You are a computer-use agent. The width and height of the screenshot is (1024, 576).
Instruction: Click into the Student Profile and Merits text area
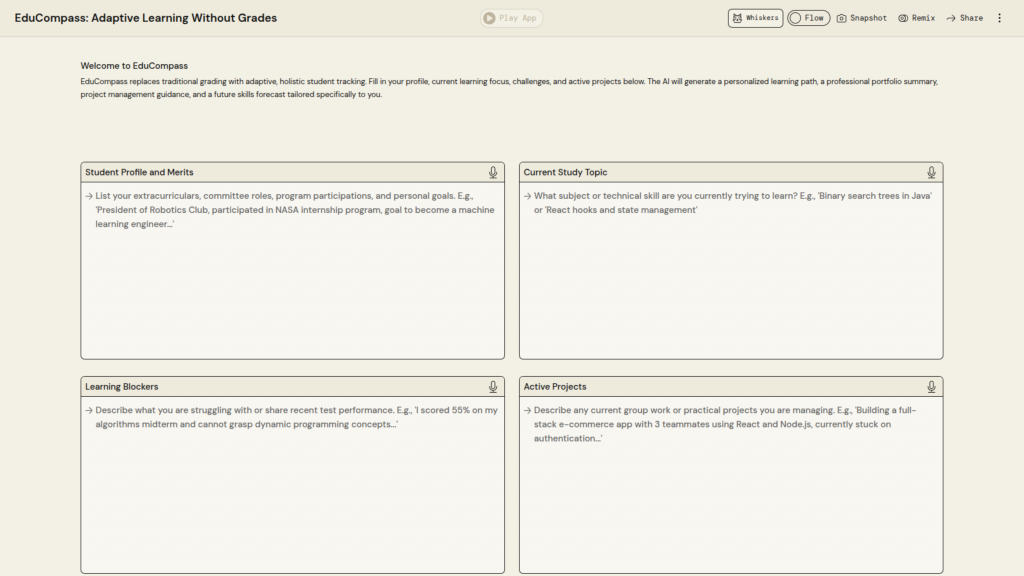(x=292, y=280)
